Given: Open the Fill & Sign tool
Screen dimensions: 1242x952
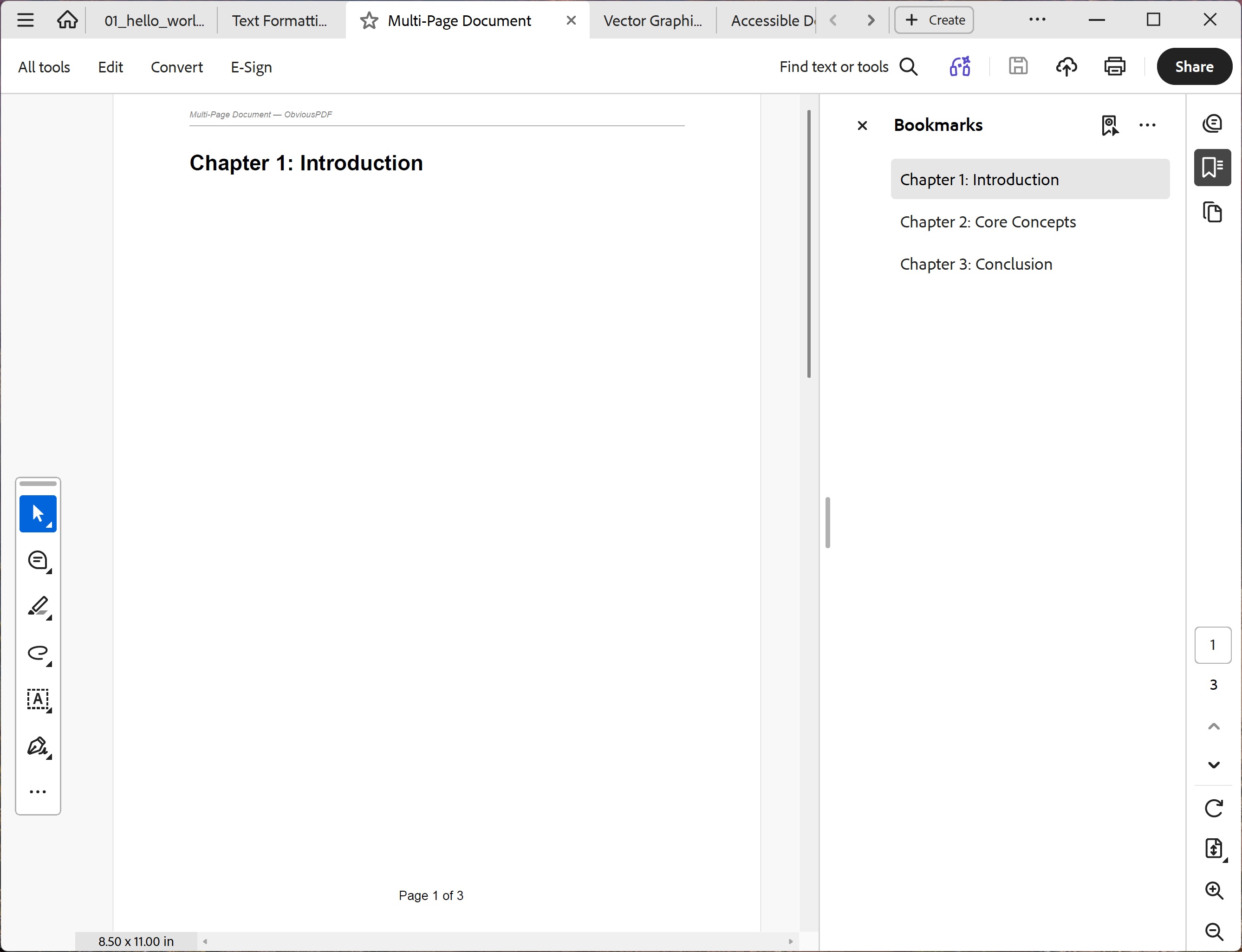Looking at the screenshot, I should [x=38, y=747].
